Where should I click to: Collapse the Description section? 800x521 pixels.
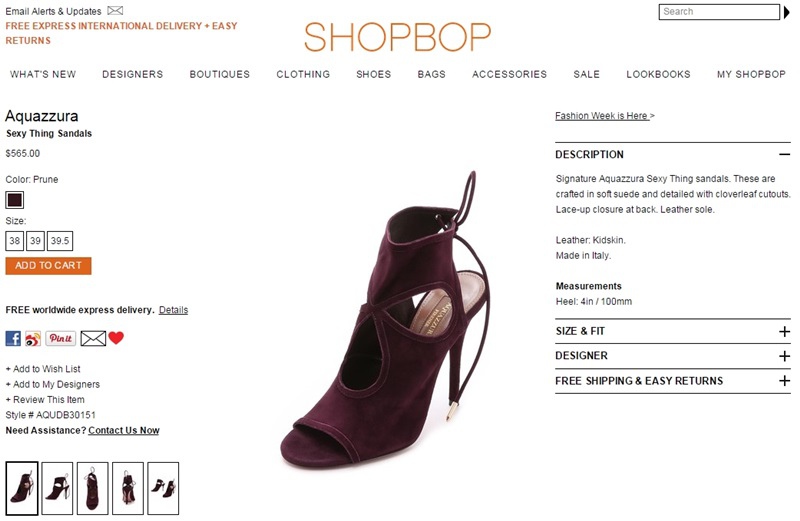tap(785, 154)
